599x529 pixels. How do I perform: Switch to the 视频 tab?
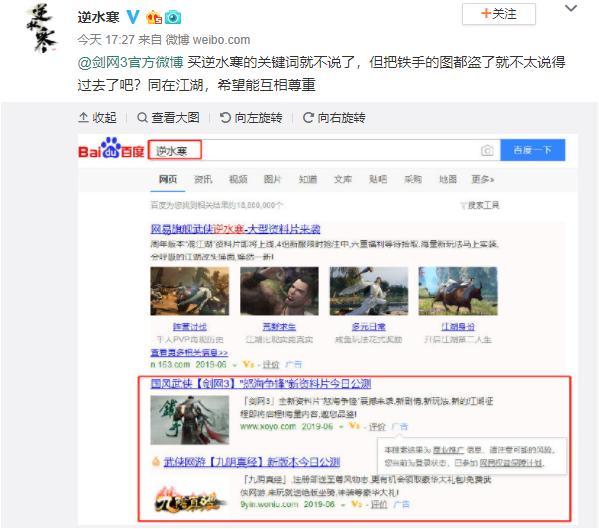point(238,179)
